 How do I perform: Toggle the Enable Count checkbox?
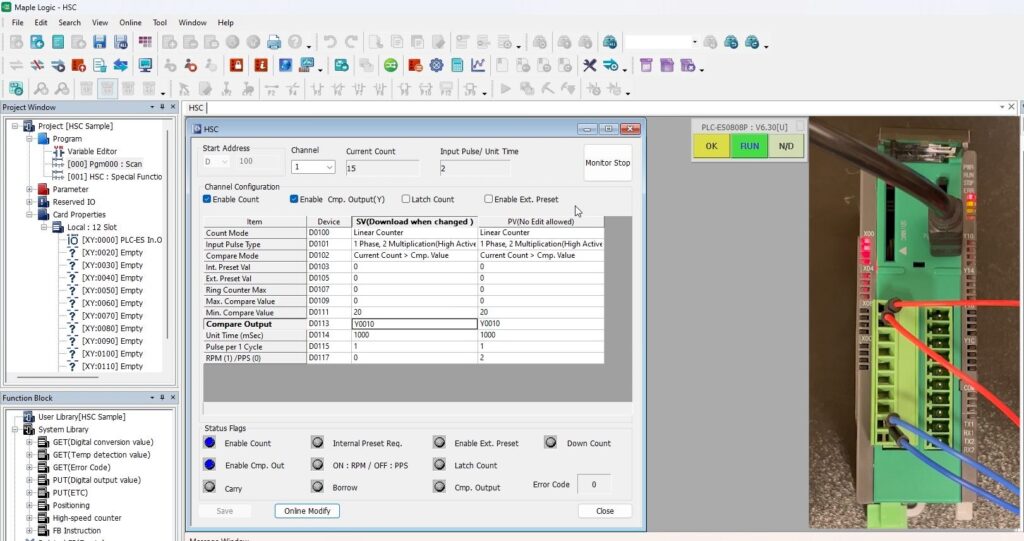tap(207, 199)
